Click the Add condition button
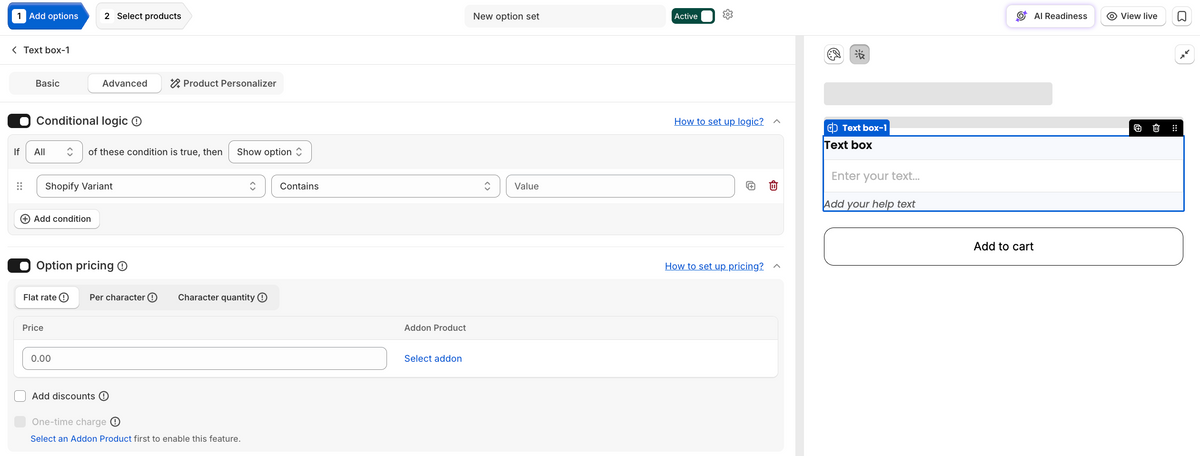This screenshot has width=1200, height=456. [x=56, y=218]
